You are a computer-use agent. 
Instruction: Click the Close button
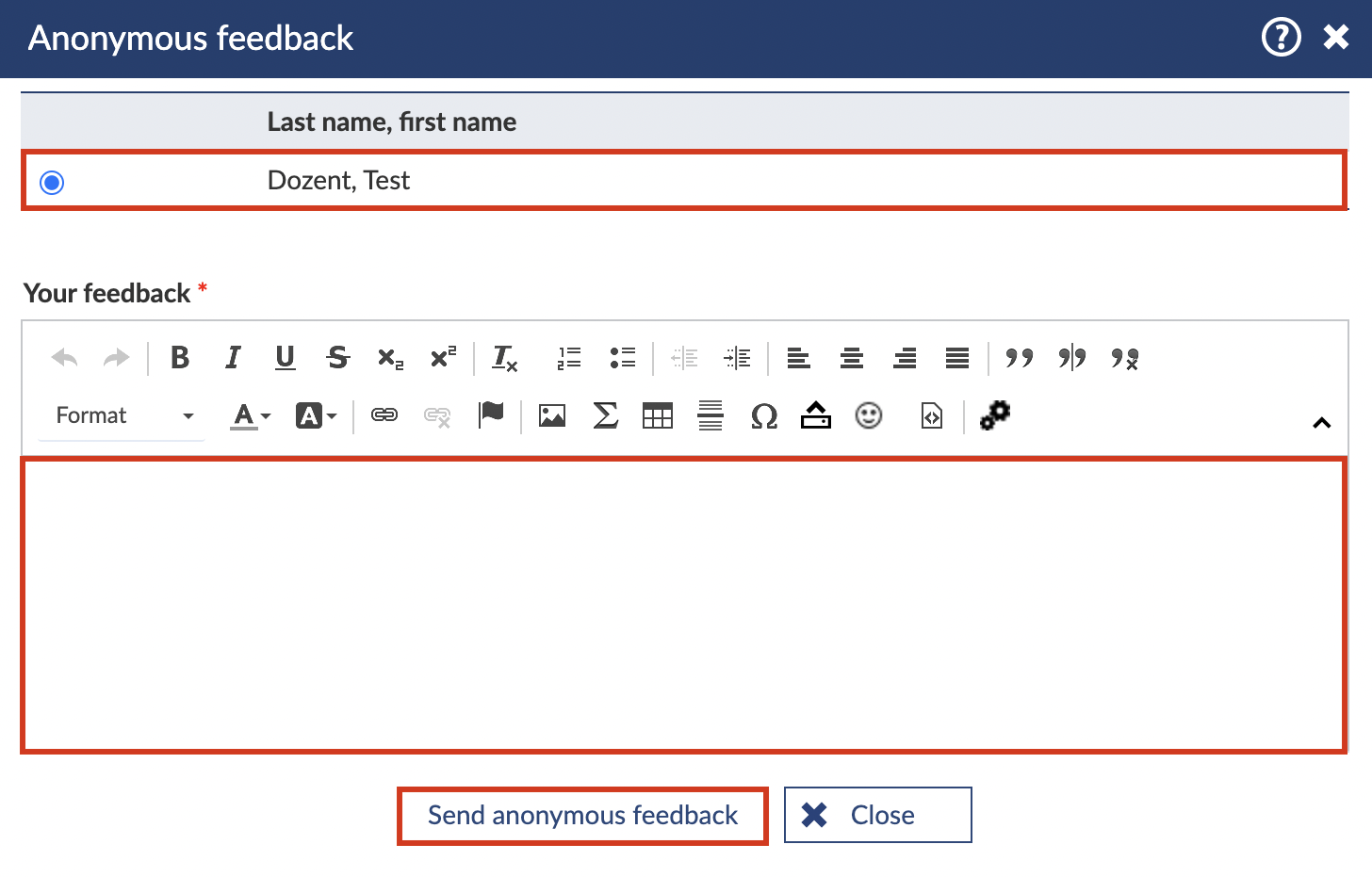[877, 816]
